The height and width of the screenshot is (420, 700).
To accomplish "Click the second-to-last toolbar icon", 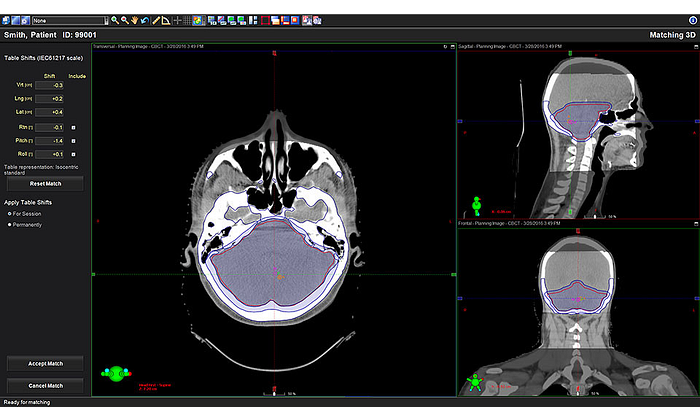I will click(x=307, y=21).
